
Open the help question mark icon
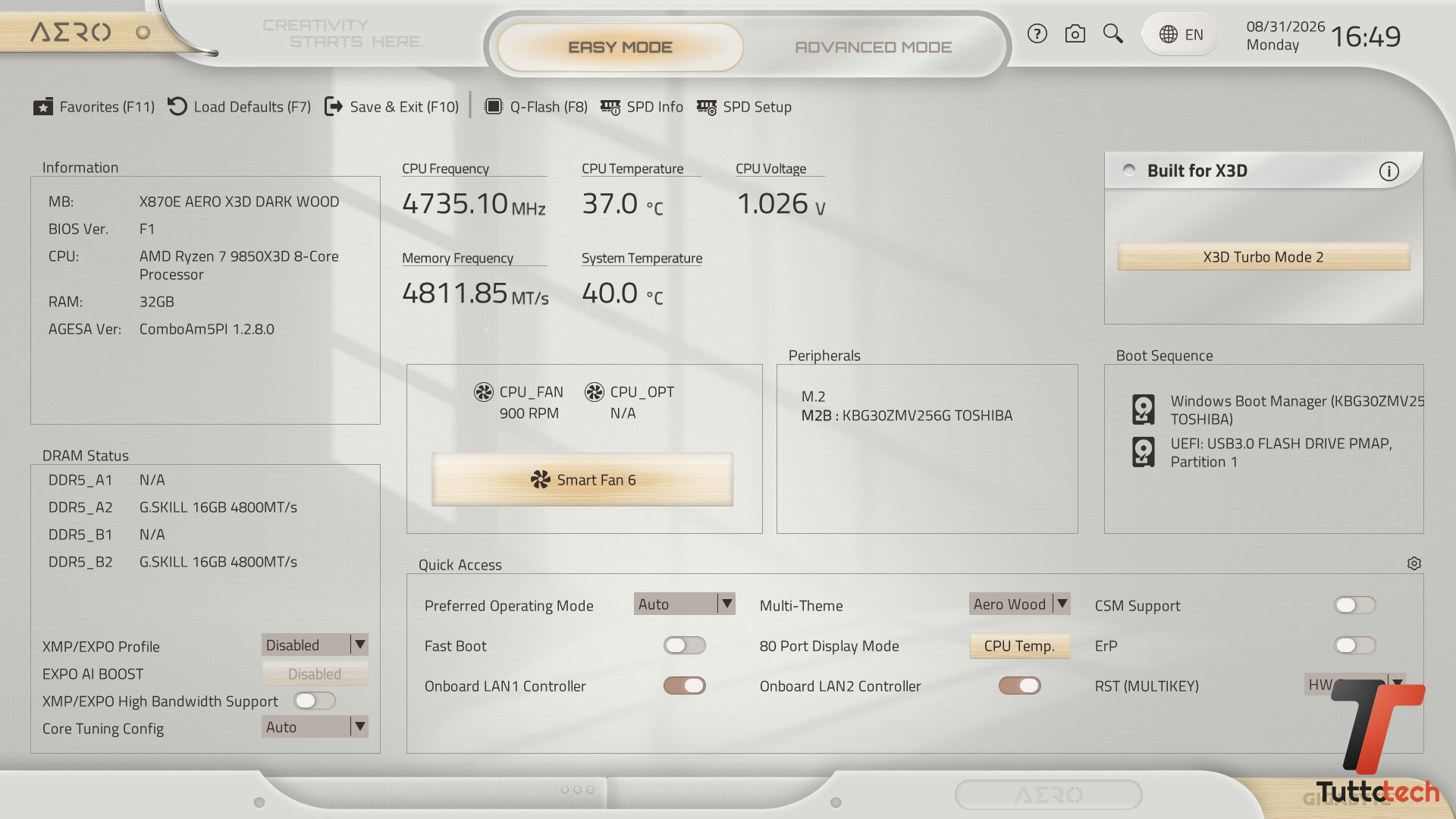1037,34
